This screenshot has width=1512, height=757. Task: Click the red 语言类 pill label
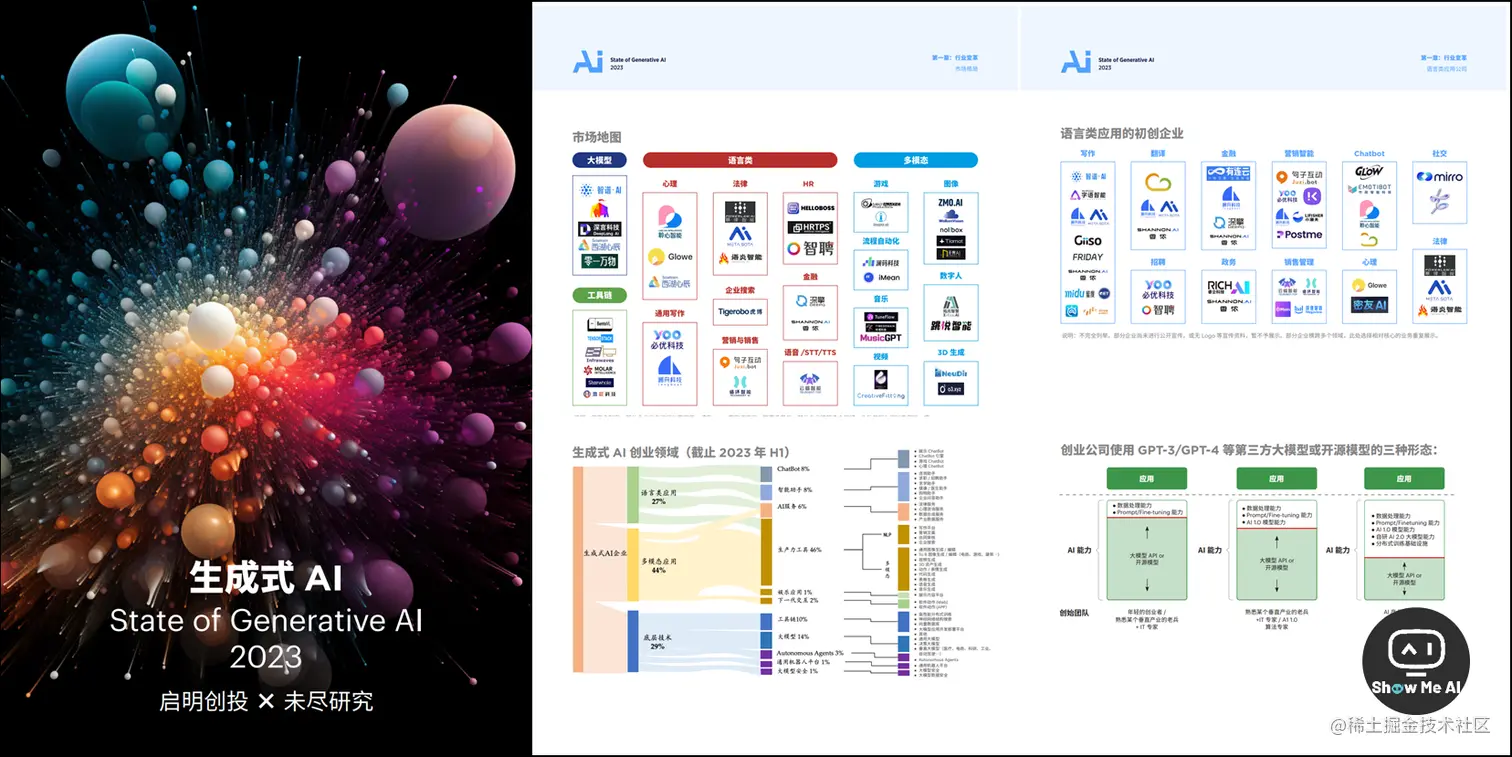coord(740,160)
